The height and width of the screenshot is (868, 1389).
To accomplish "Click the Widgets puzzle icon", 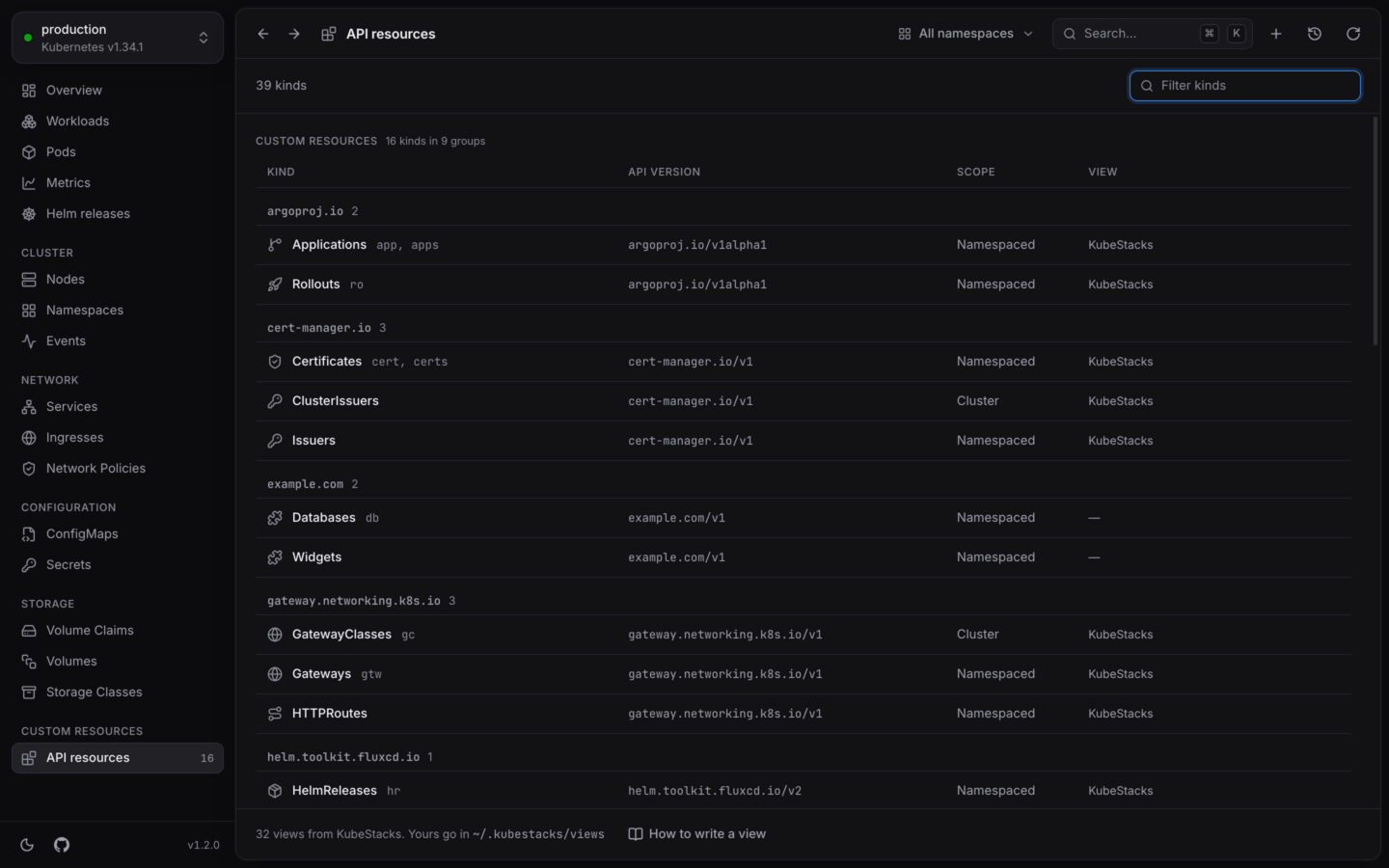I will [x=275, y=557].
